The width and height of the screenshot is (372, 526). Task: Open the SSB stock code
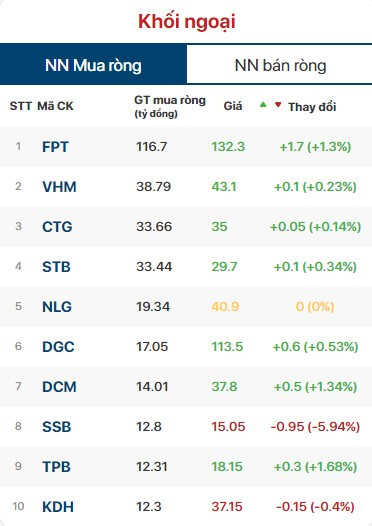pos(57,427)
